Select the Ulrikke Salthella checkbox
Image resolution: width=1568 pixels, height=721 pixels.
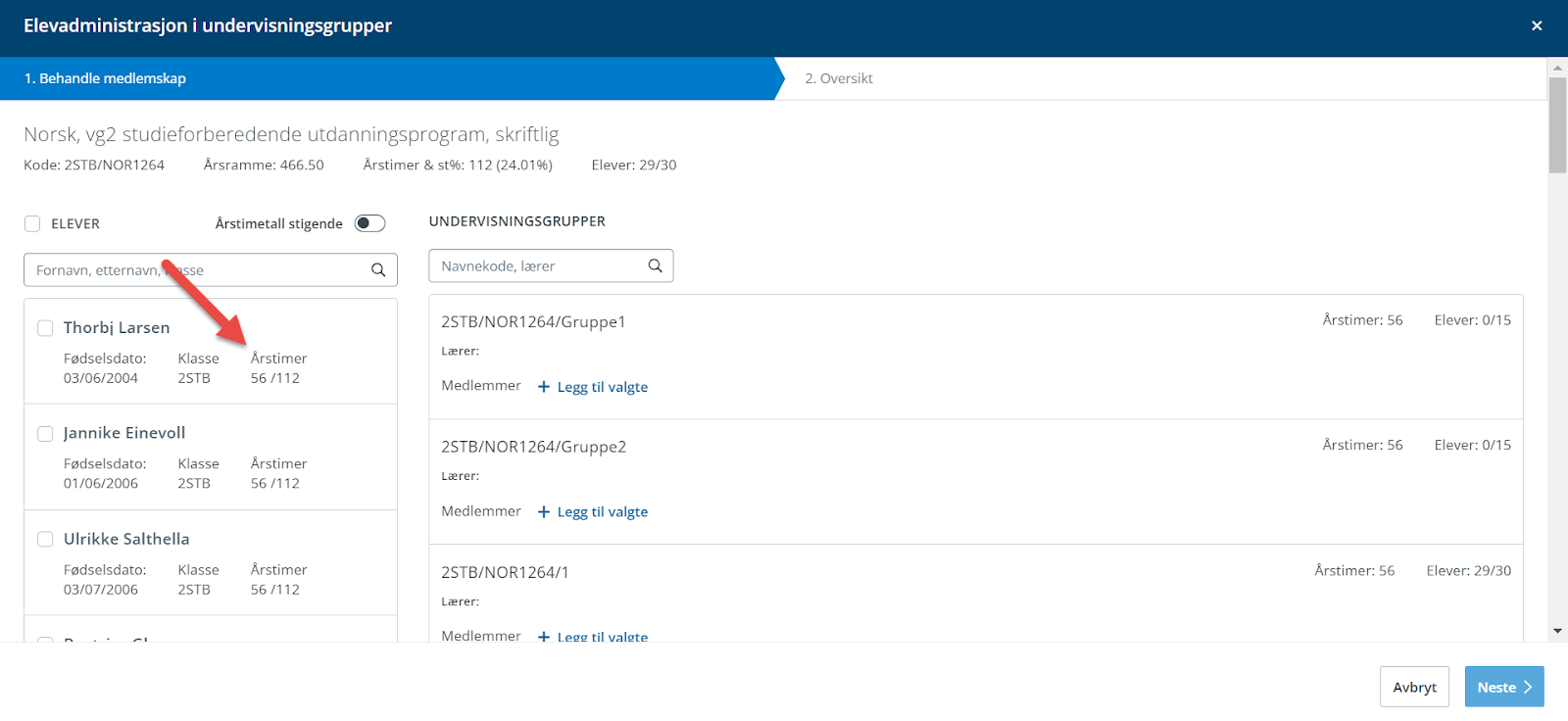tap(45, 539)
